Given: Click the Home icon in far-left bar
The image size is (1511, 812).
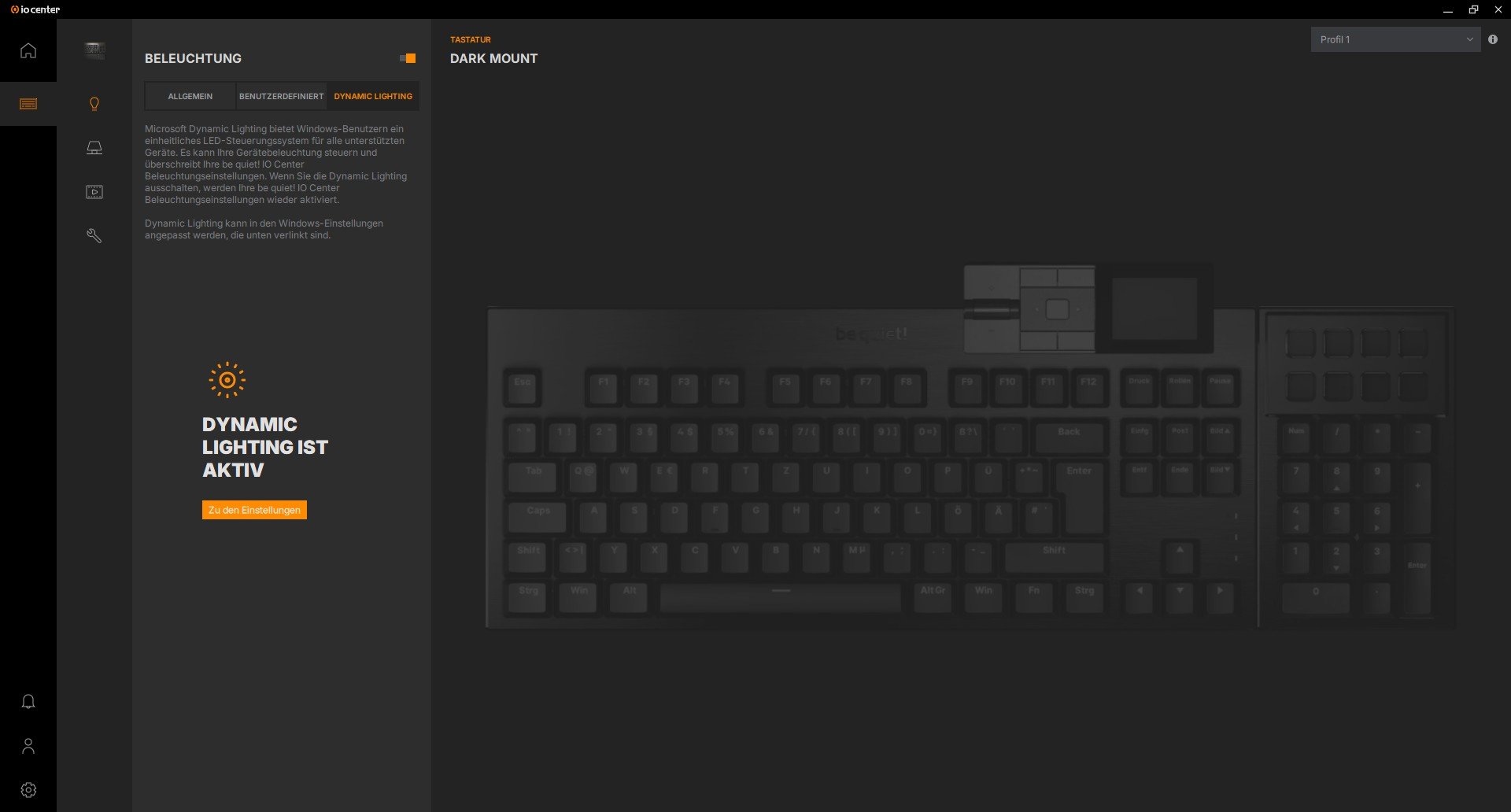Looking at the screenshot, I should [28, 50].
